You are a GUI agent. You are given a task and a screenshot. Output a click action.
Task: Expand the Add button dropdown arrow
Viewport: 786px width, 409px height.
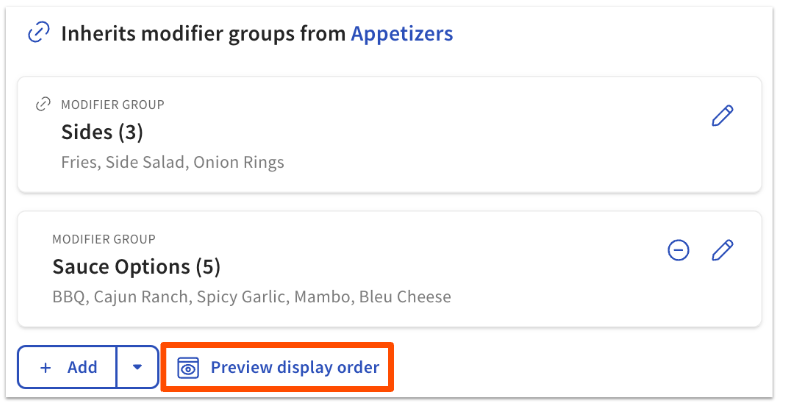pyautogui.click(x=137, y=367)
